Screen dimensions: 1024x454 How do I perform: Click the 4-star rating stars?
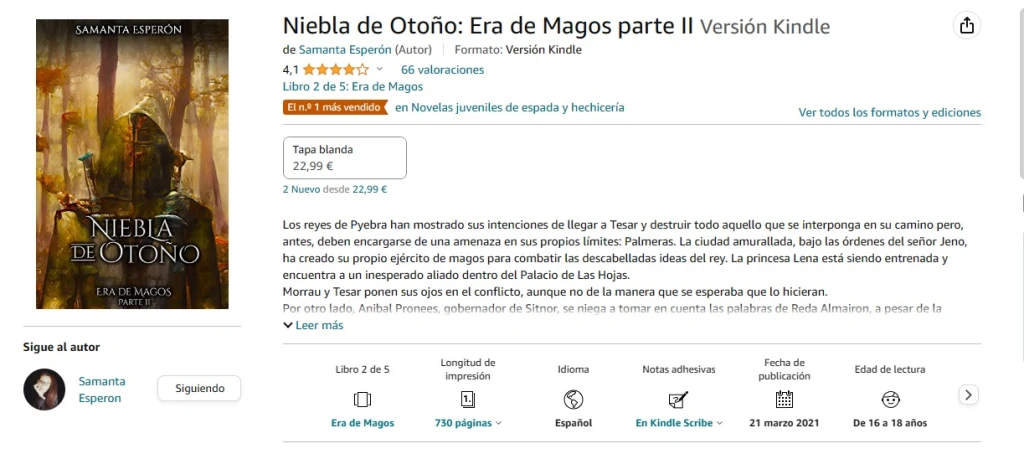(335, 70)
